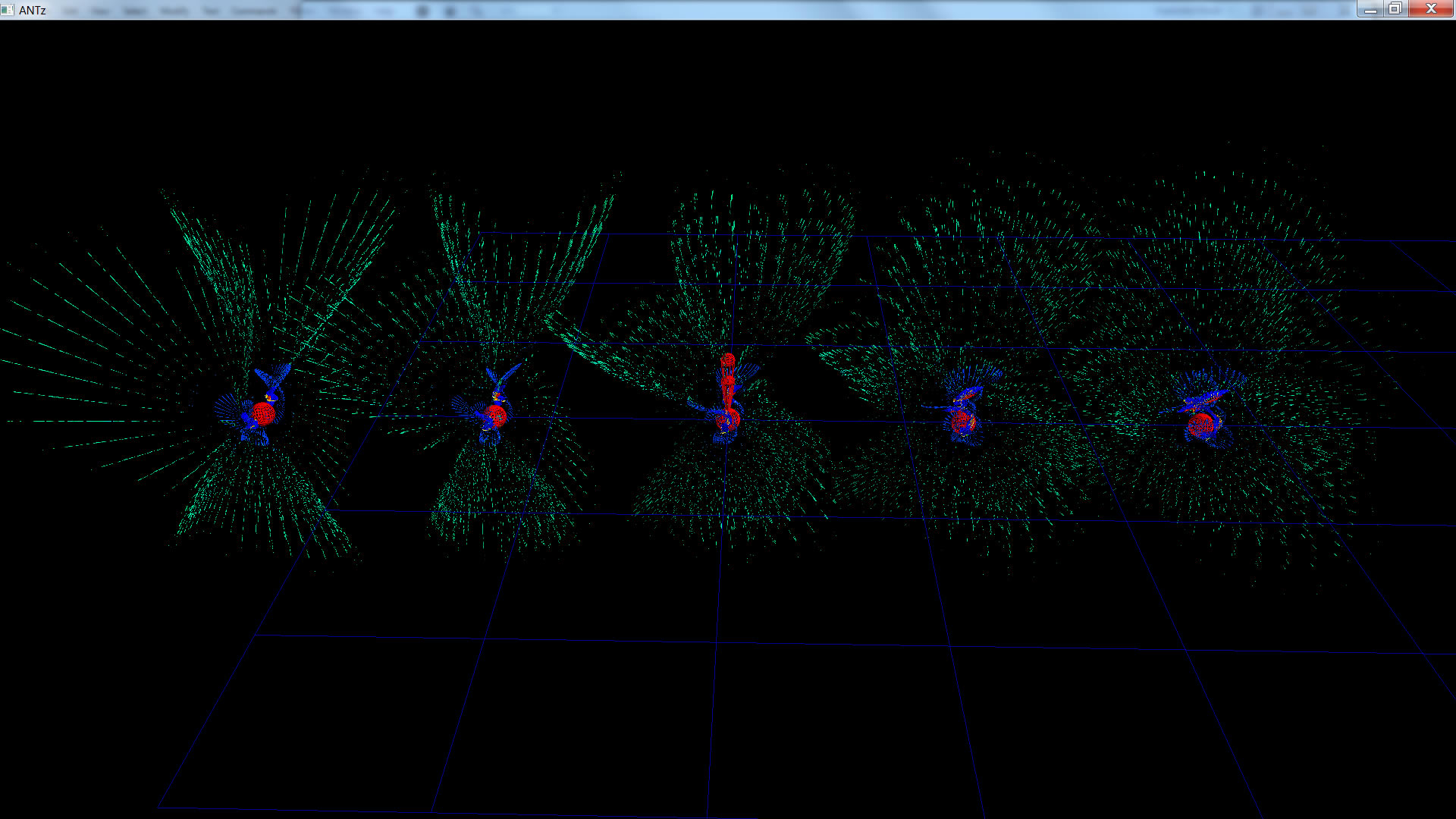Select the rightmost red sphere node
The width and height of the screenshot is (1456, 819).
click(x=1200, y=425)
